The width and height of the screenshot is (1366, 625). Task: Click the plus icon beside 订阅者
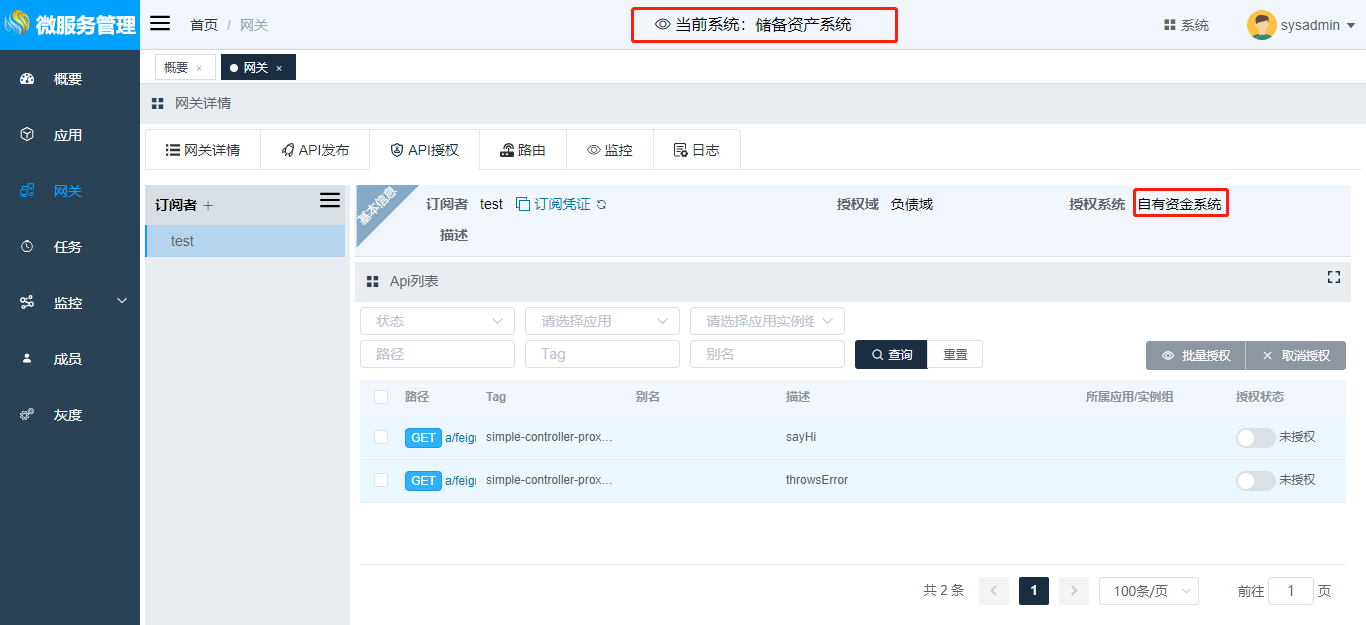pos(208,205)
